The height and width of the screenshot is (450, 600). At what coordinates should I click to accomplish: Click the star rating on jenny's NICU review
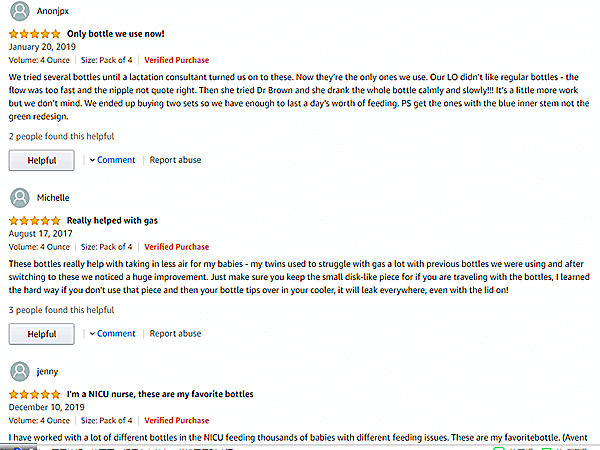click(33, 394)
